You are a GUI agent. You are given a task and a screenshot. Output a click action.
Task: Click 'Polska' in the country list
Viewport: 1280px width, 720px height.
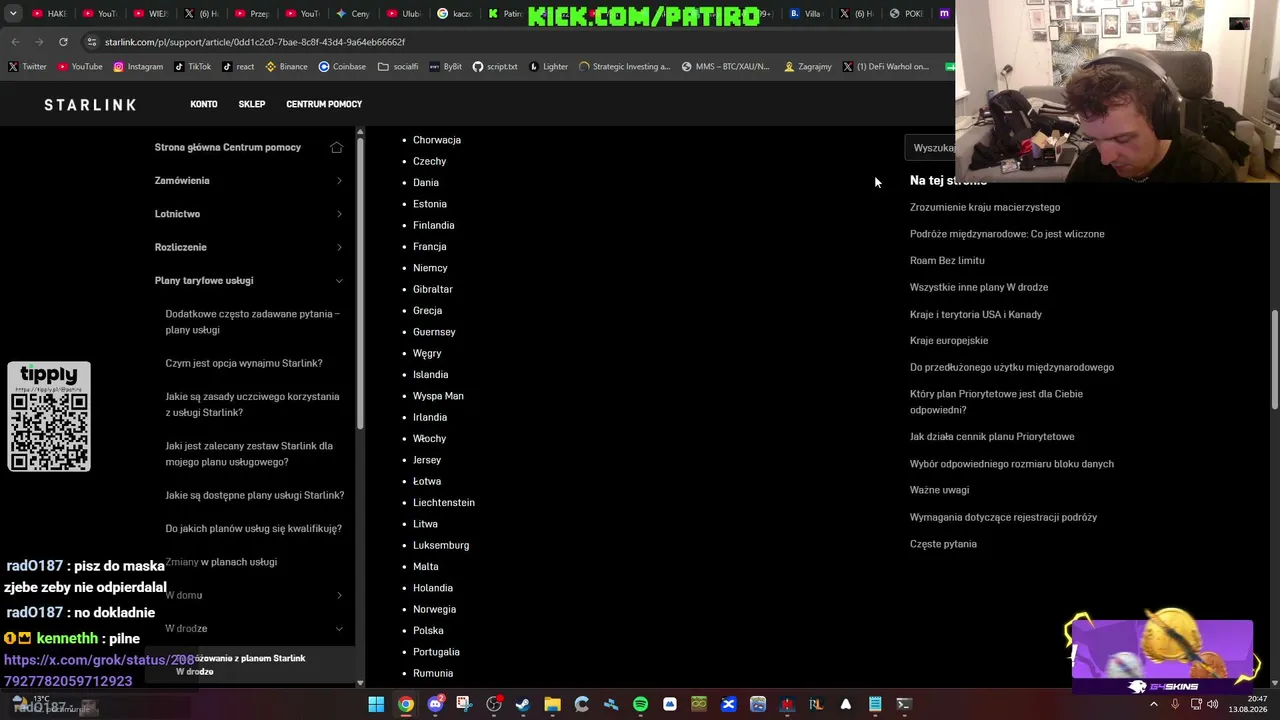coord(428,631)
